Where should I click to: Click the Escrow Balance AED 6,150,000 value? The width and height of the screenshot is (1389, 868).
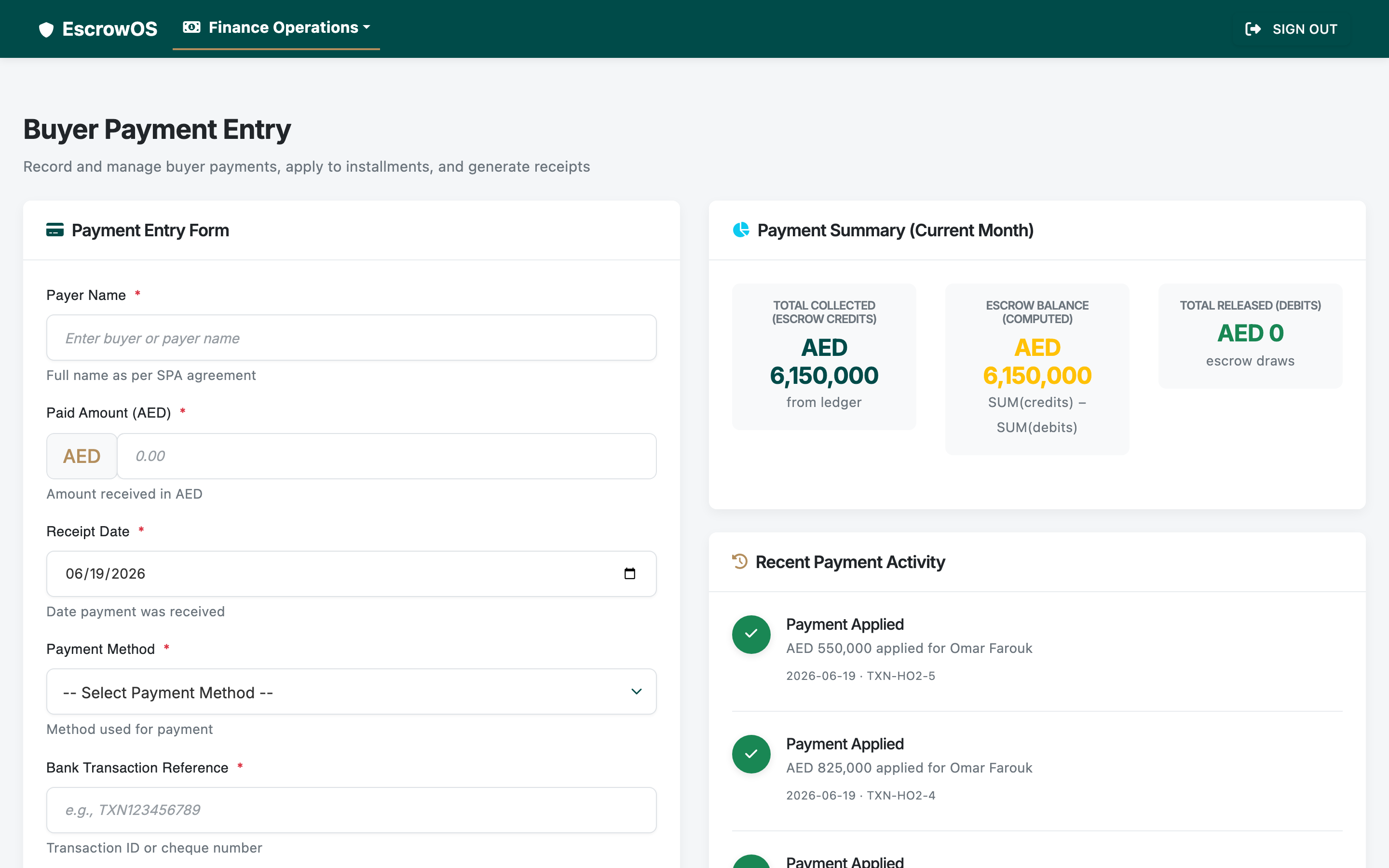pos(1037,362)
